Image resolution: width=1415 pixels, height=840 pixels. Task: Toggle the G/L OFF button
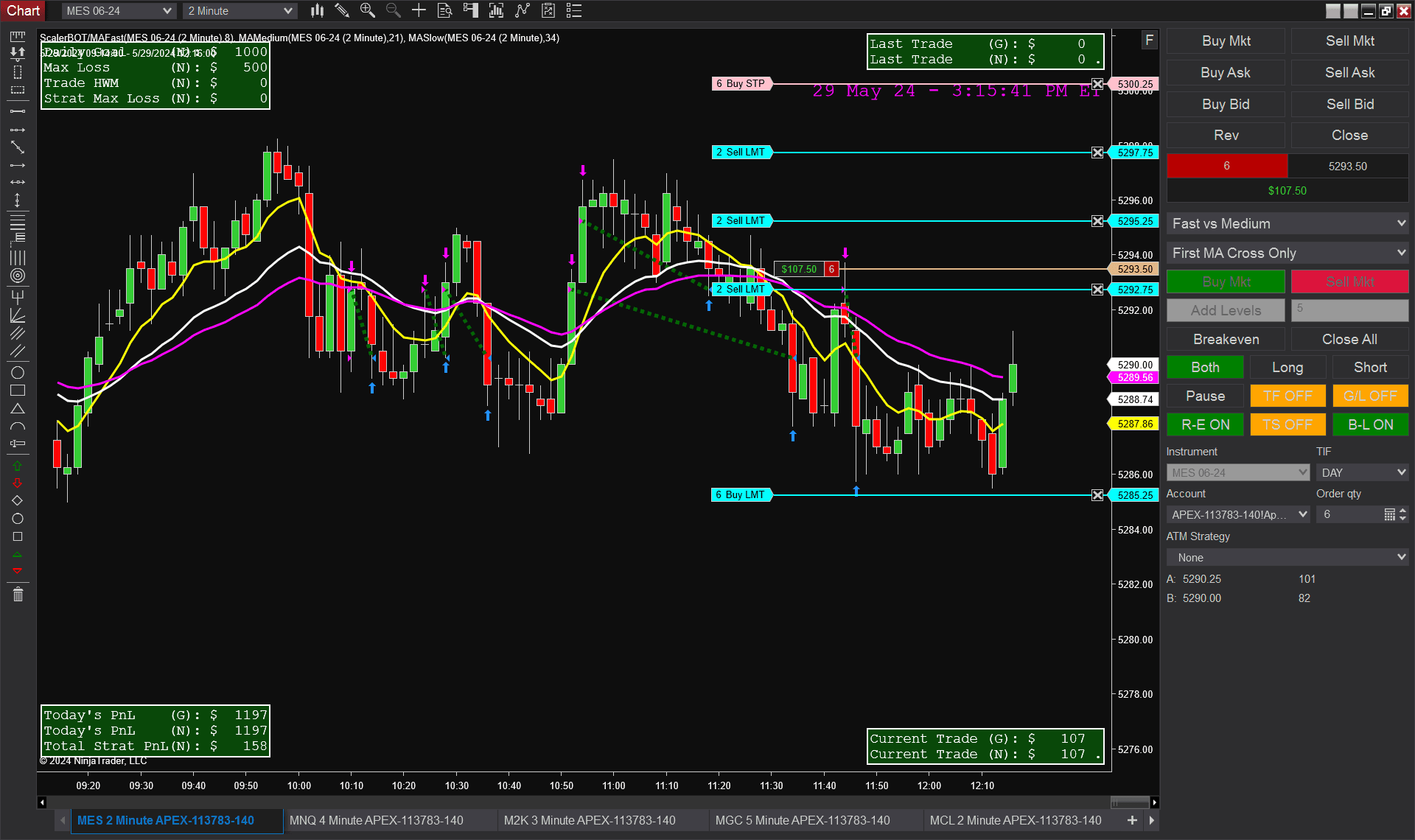1369,396
